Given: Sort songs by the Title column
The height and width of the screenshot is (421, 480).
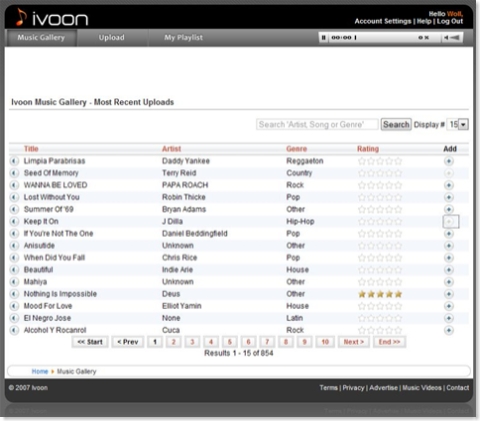Looking at the screenshot, I should (31, 149).
